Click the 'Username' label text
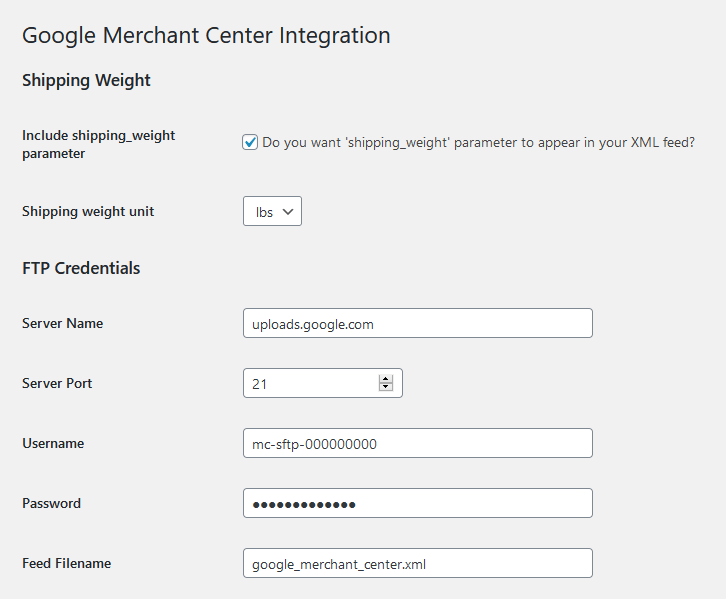The image size is (726, 599). (53, 443)
